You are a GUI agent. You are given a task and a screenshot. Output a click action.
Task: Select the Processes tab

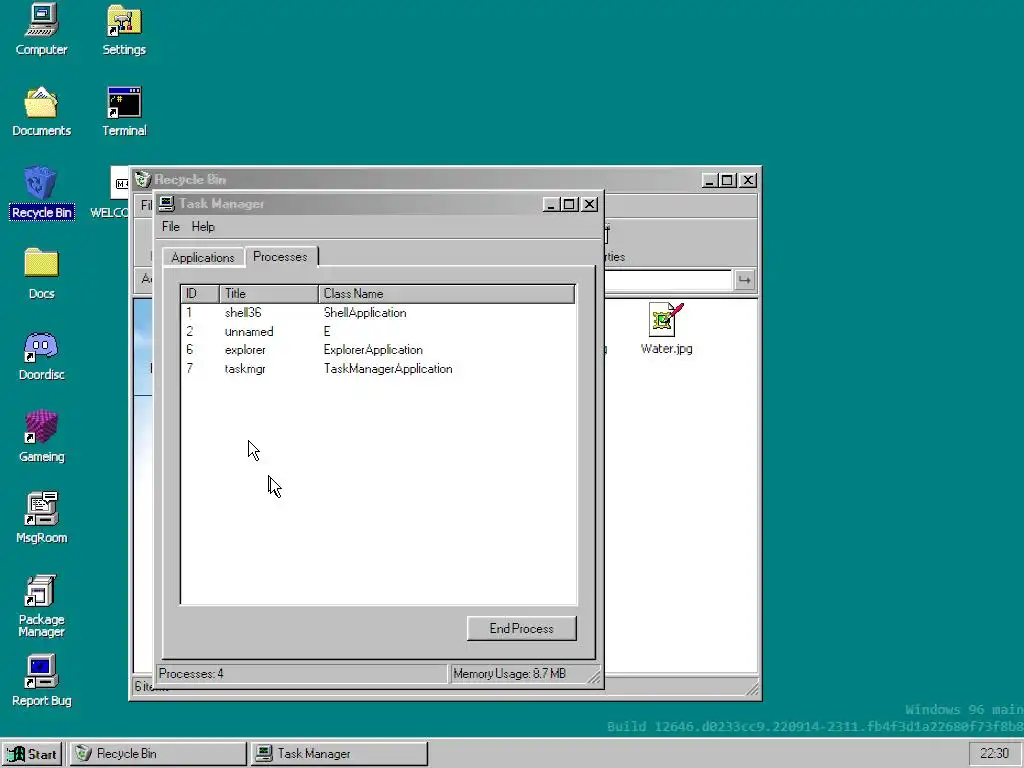point(280,257)
